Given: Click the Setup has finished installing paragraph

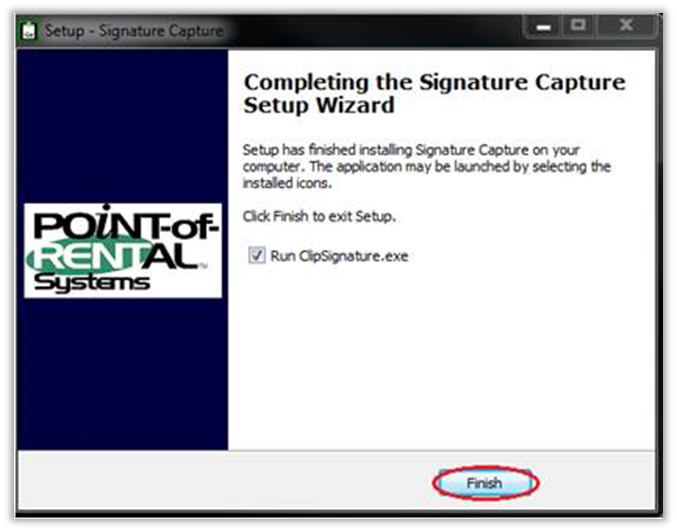Looking at the screenshot, I should pos(427,166).
